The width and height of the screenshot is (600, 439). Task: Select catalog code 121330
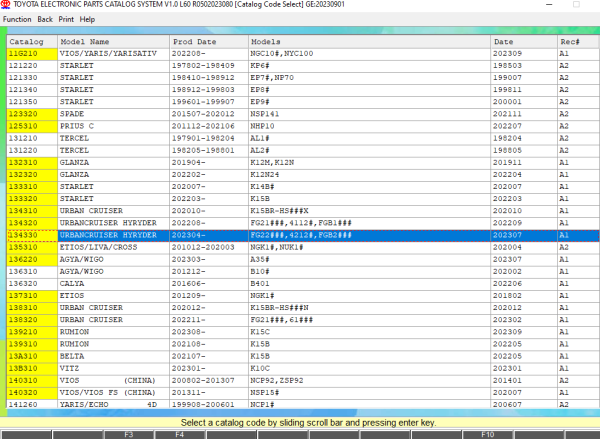point(32,78)
